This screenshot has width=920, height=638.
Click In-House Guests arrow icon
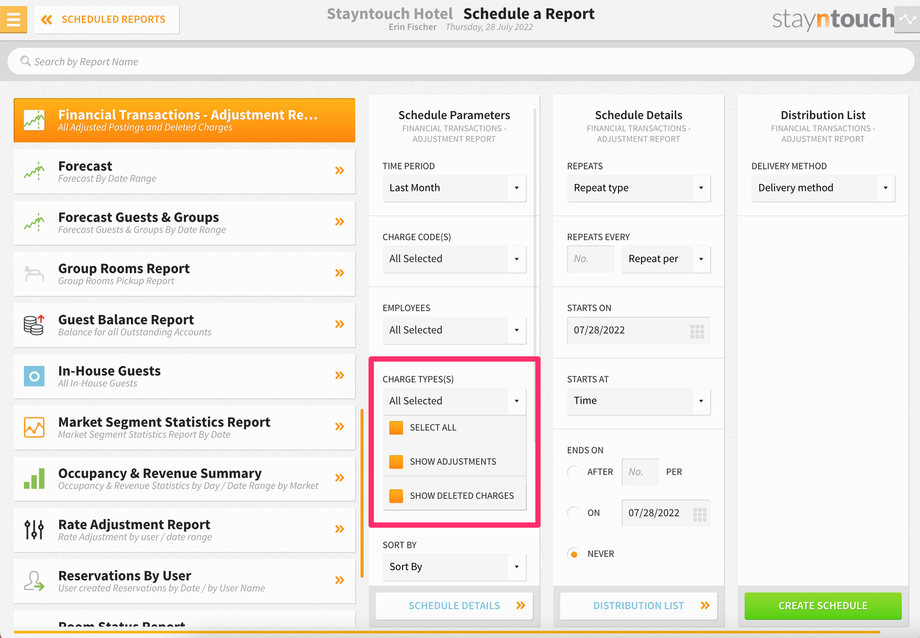(x=340, y=375)
